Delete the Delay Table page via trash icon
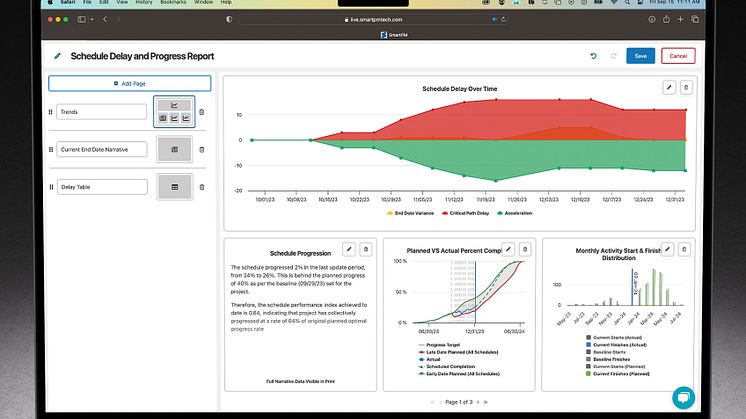This screenshot has height=419, width=746. tap(201, 186)
